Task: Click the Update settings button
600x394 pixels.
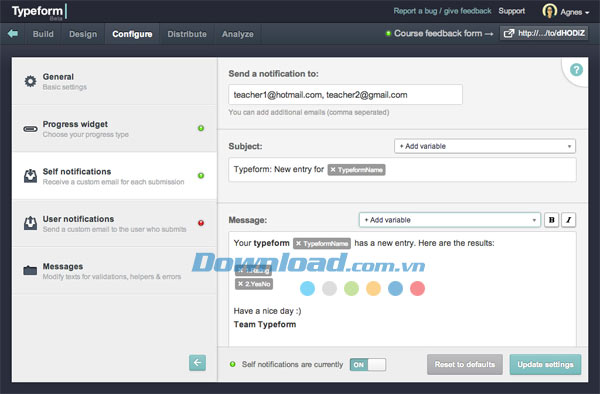Action: 545,365
